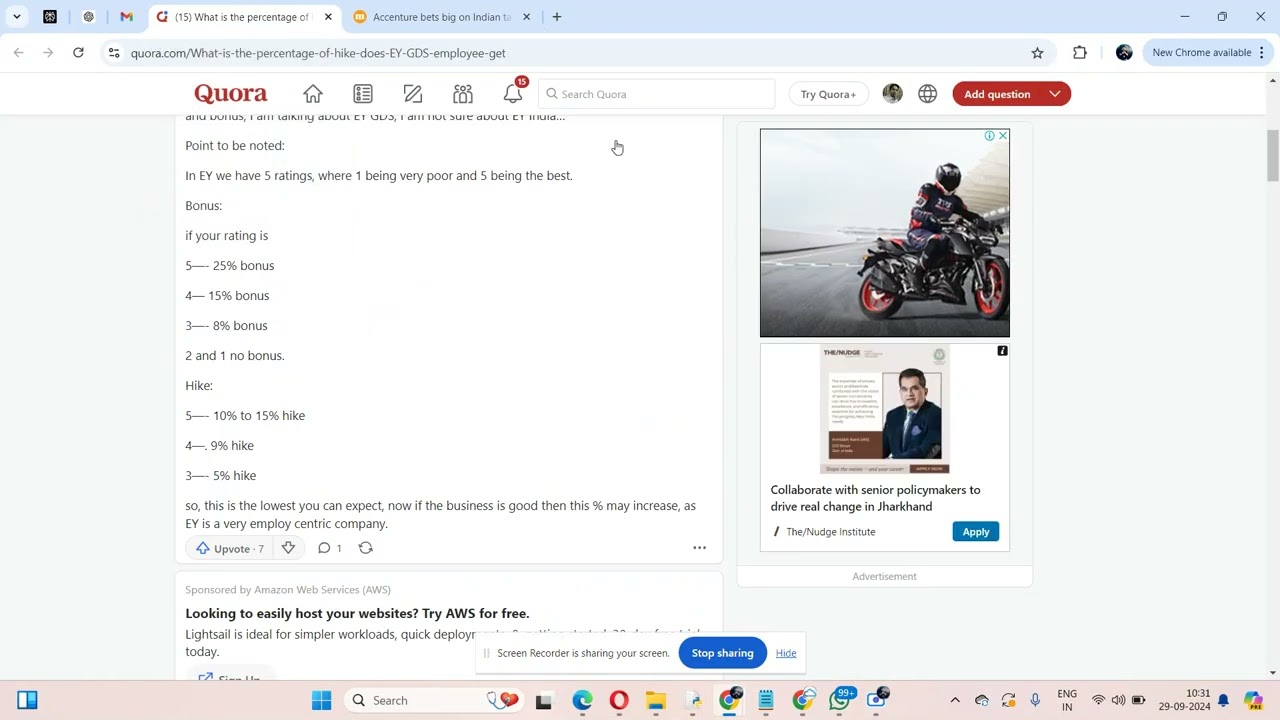Open the taskbar Task View icon

544,700
